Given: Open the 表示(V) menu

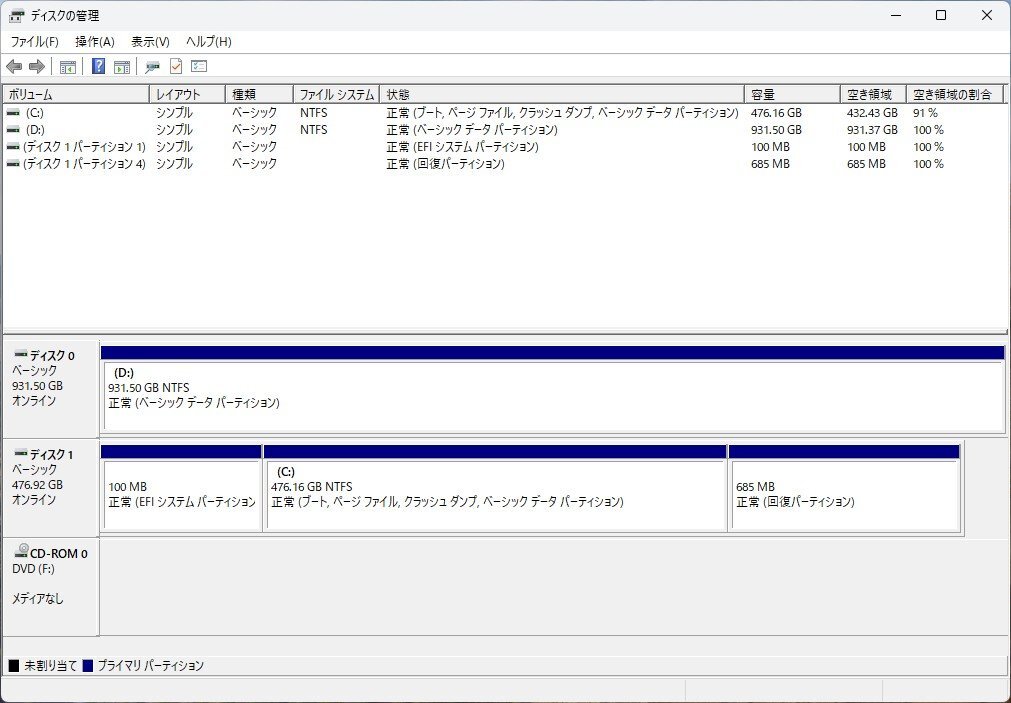Looking at the screenshot, I should [x=150, y=41].
